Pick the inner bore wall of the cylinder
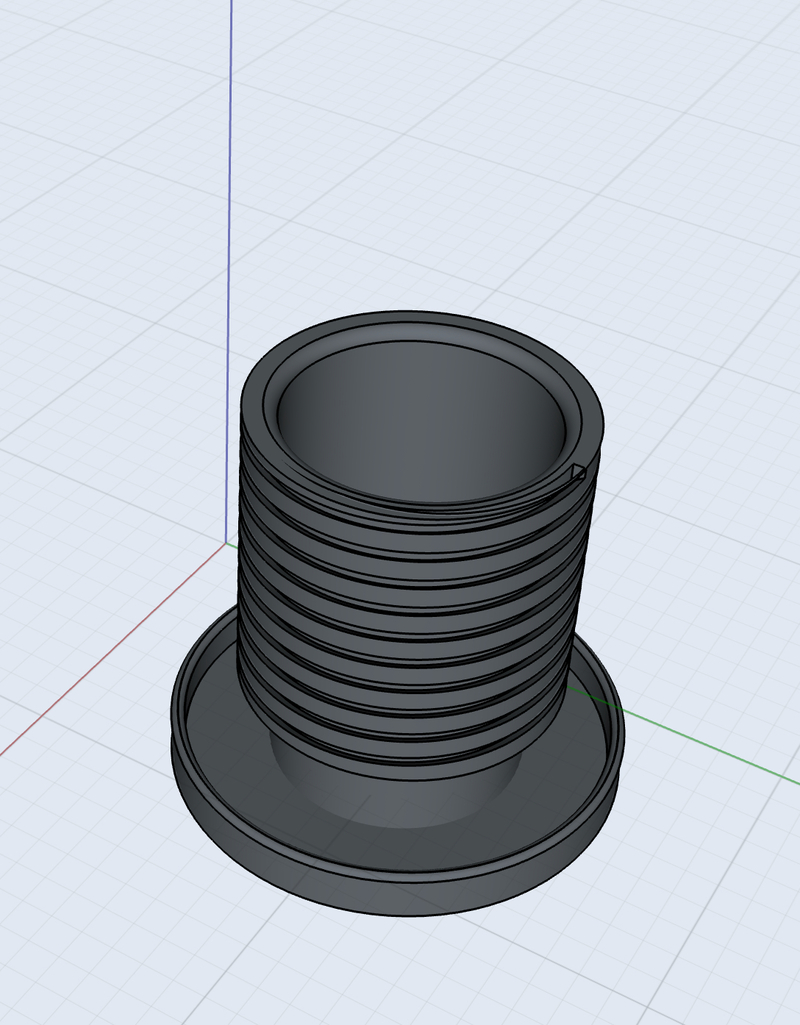The width and height of the screenshot is (800, 1025). [420, 420]
